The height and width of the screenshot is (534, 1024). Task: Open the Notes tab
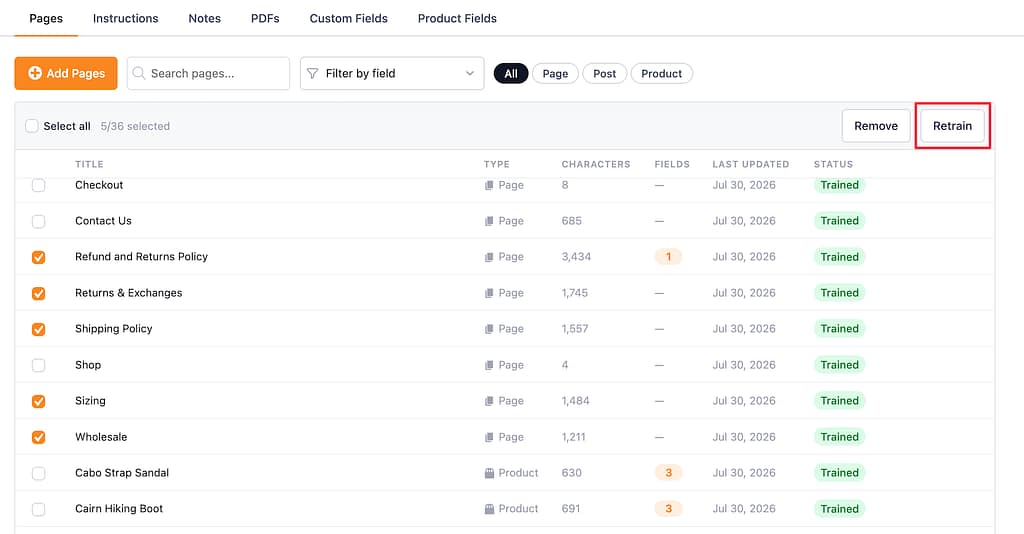tap(204, 18)
